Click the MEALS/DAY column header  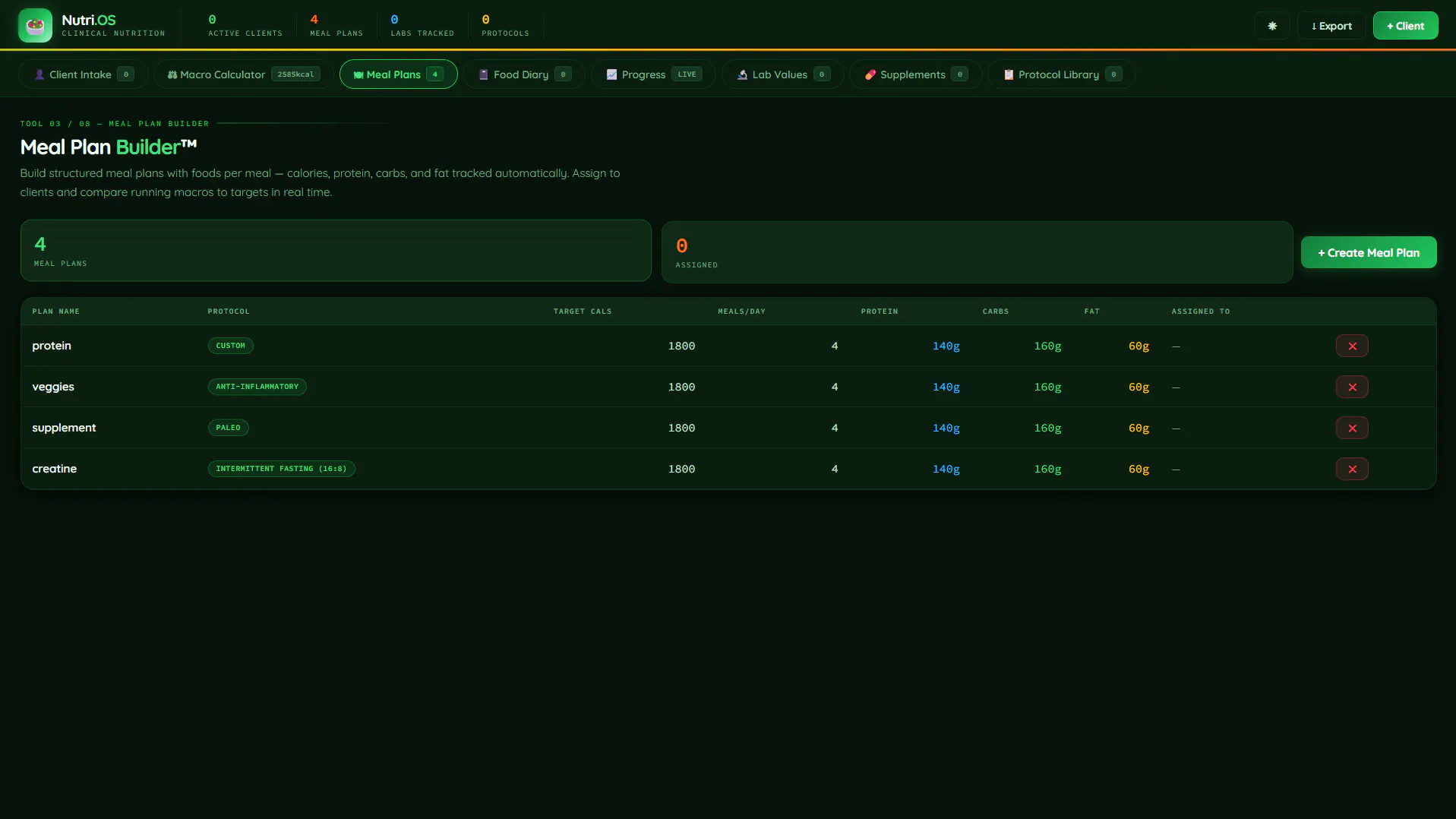point(742,311)
